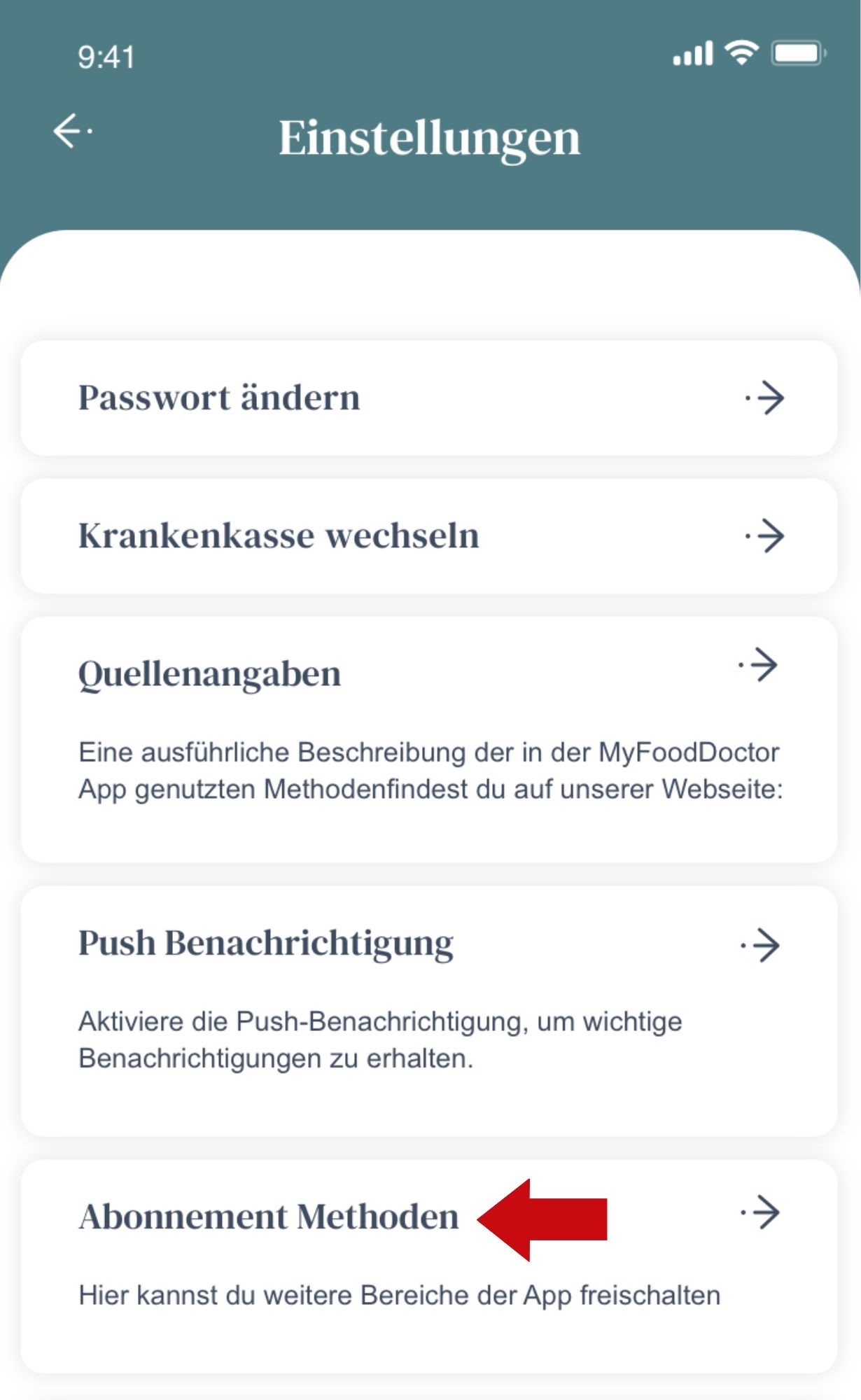Tap the Wi-Fi status icon
The height and width of the screenshot is (1400, 861).
pos(741,52)
